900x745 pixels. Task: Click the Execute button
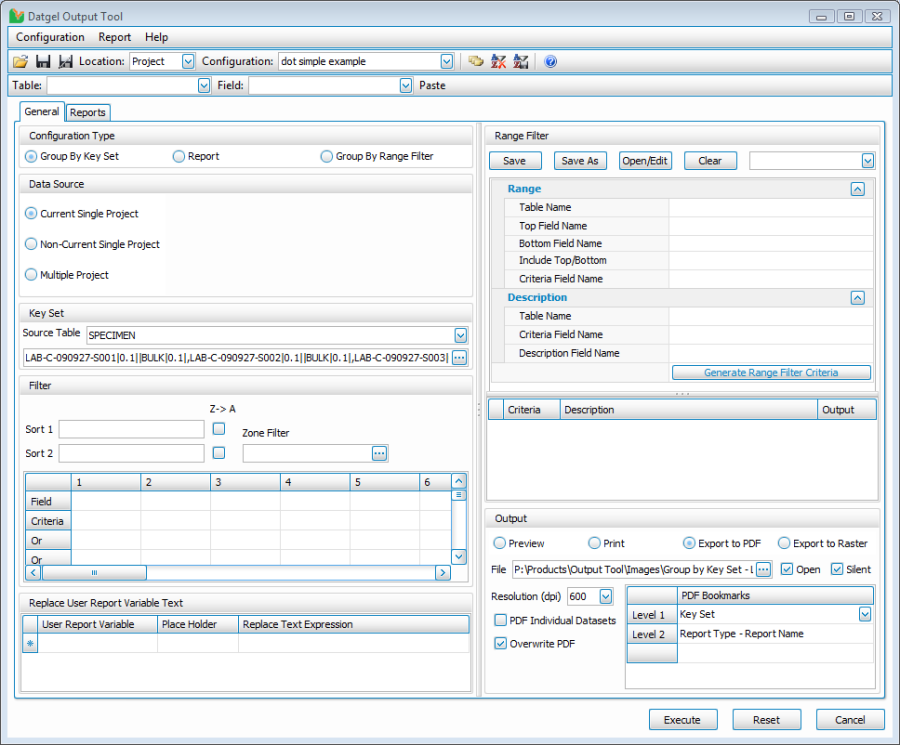coord(683,720)
